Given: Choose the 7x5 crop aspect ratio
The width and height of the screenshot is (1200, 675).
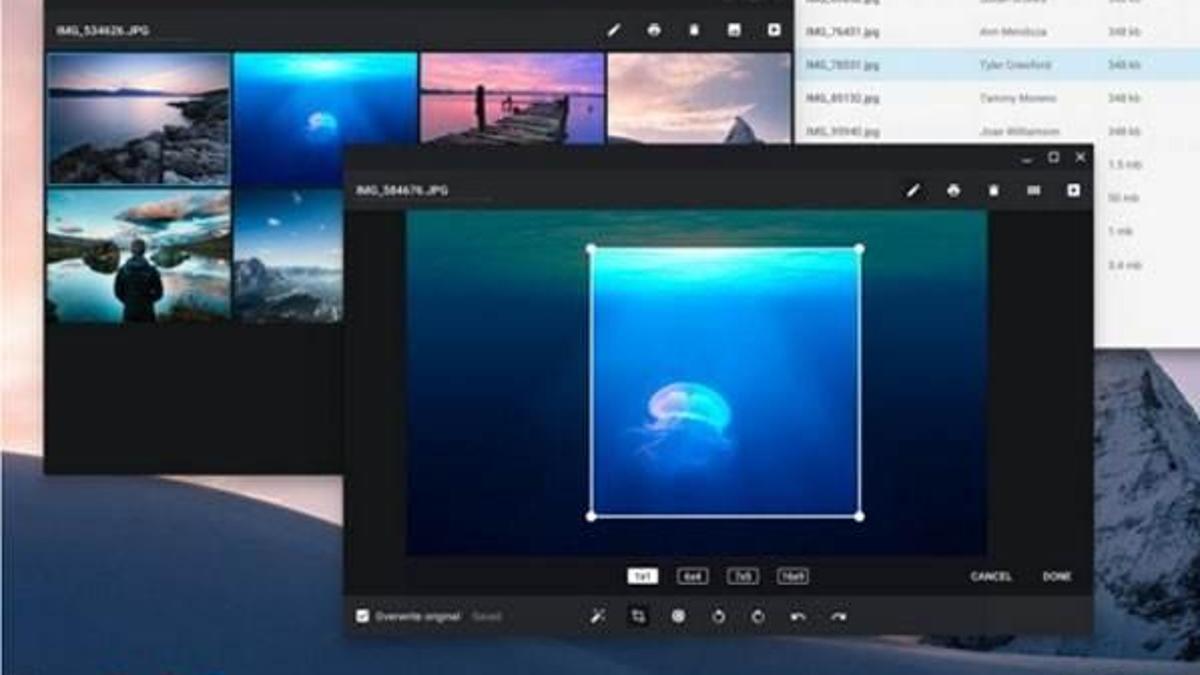Looking at the screenshot, I should click(742, 576).
